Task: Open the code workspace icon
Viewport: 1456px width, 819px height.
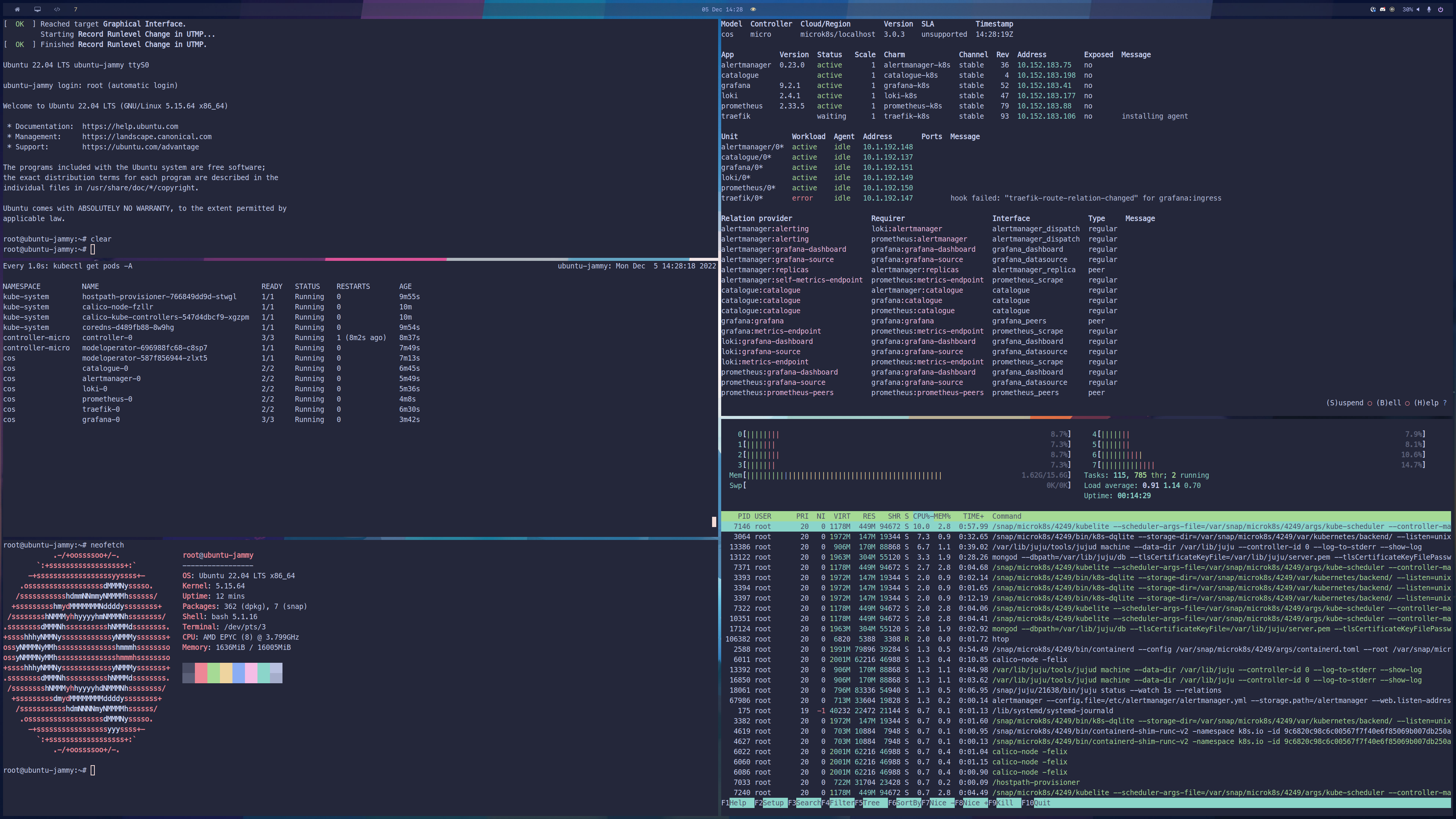Action: pyautogui.click(x=57, y=9)
